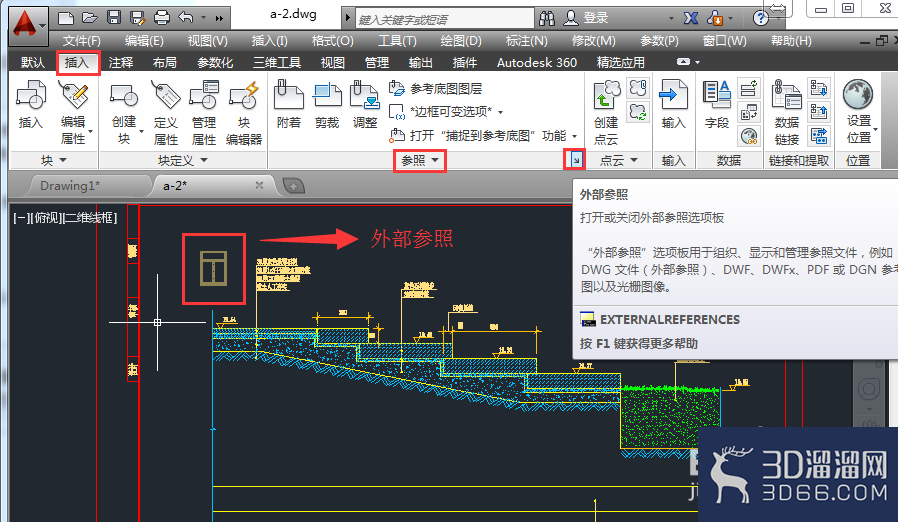Screen dimensions: 898x522
Task: Switch to the 默认 ribbon tab
Action: (x=33, y=62)
